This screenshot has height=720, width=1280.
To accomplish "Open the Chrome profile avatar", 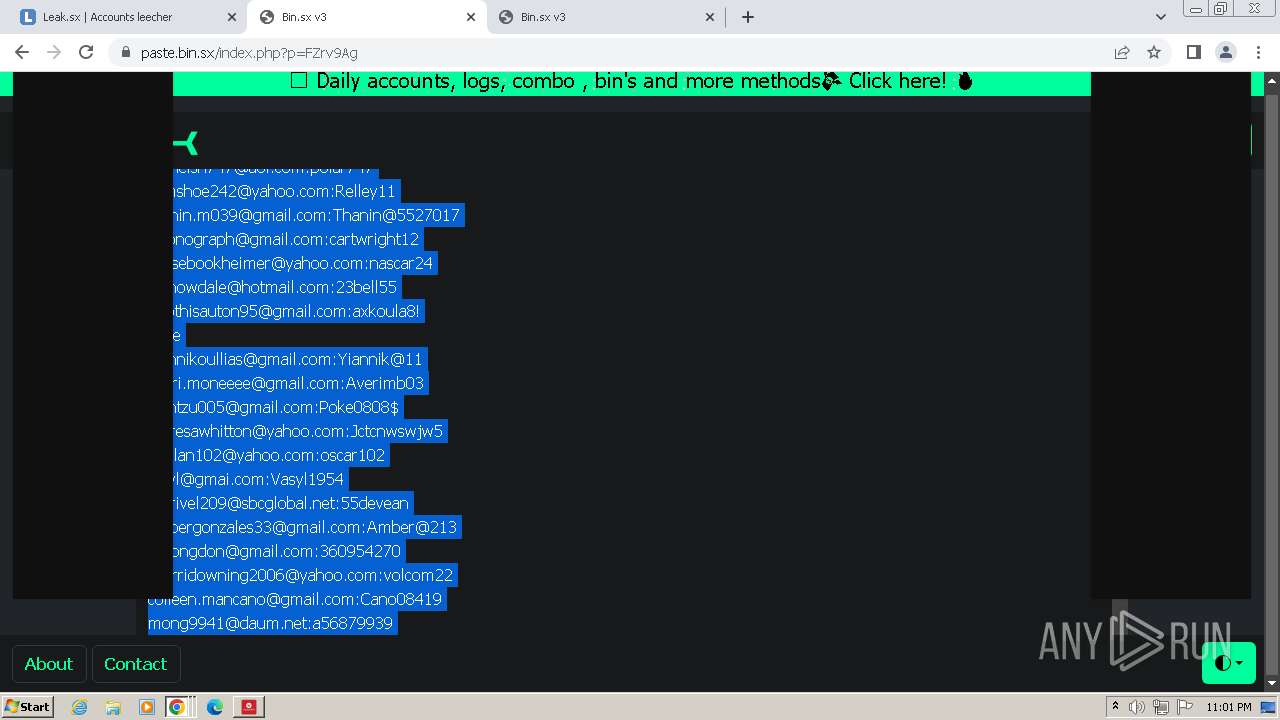I will [x=1225, y=52].
